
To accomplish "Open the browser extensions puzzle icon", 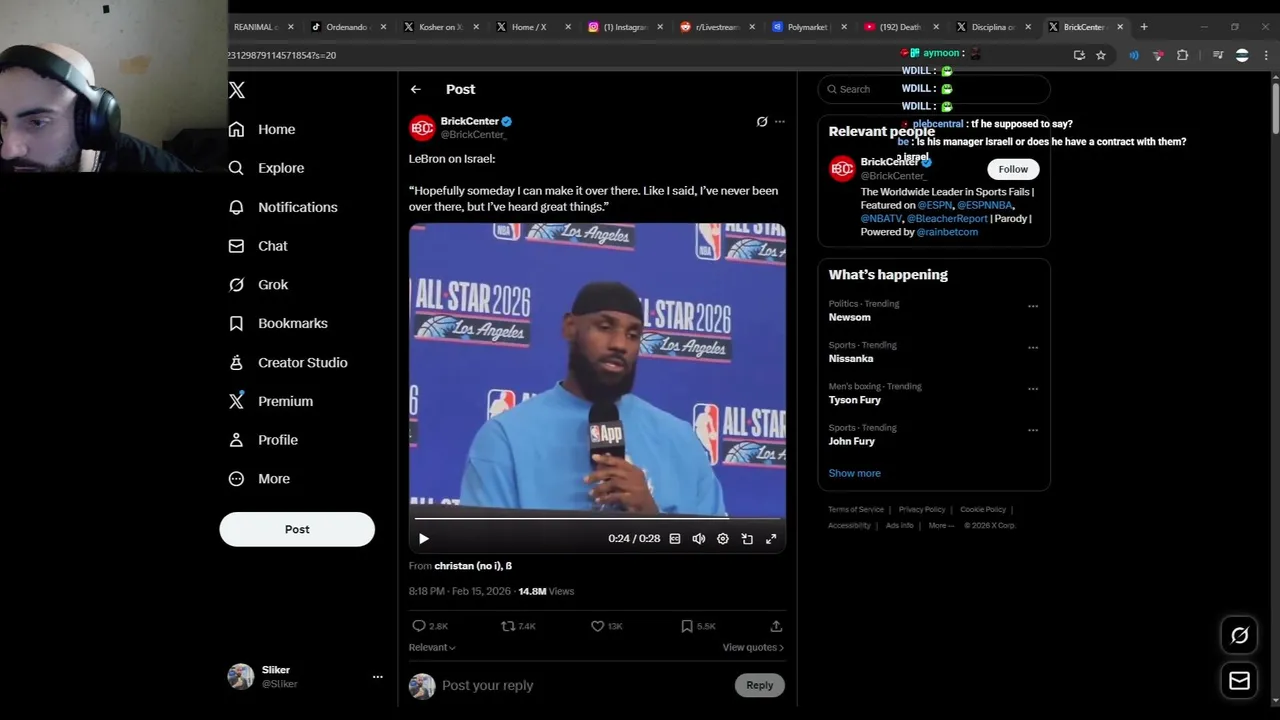I will (1182, 56).
